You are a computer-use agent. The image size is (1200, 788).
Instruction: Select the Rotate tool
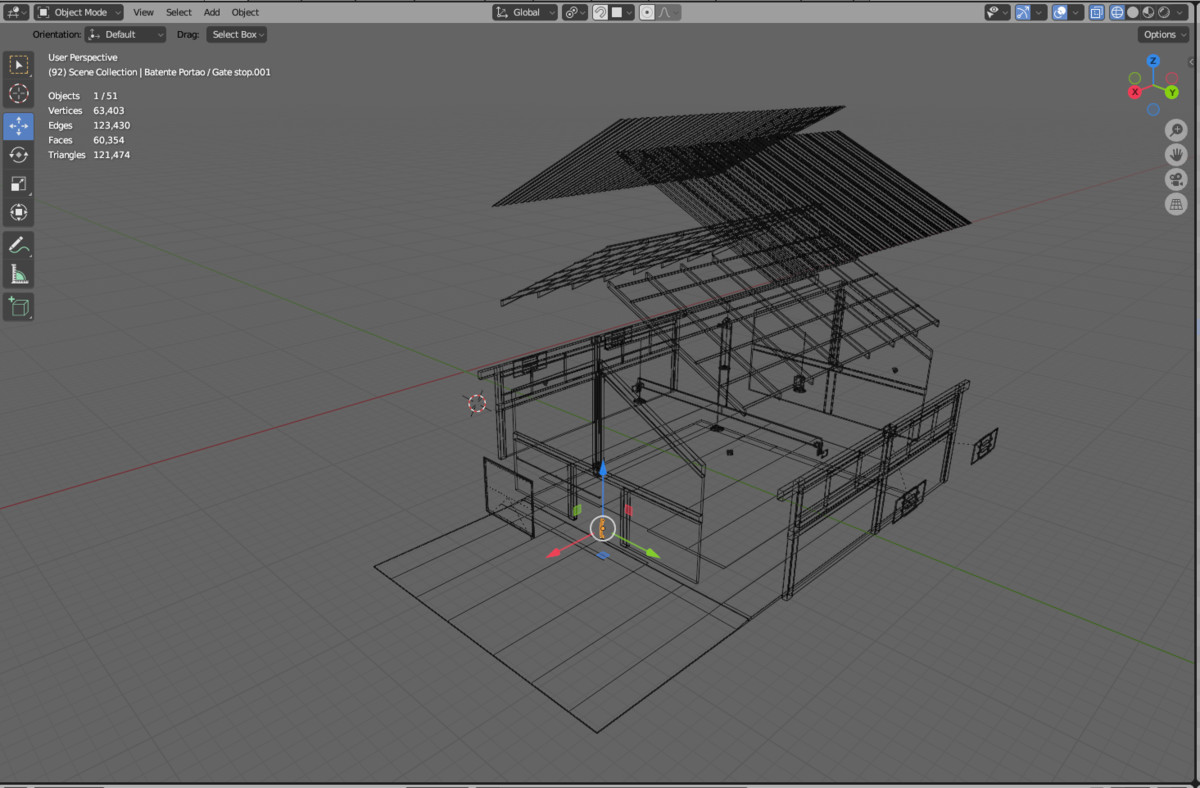(x=18, y=155)
